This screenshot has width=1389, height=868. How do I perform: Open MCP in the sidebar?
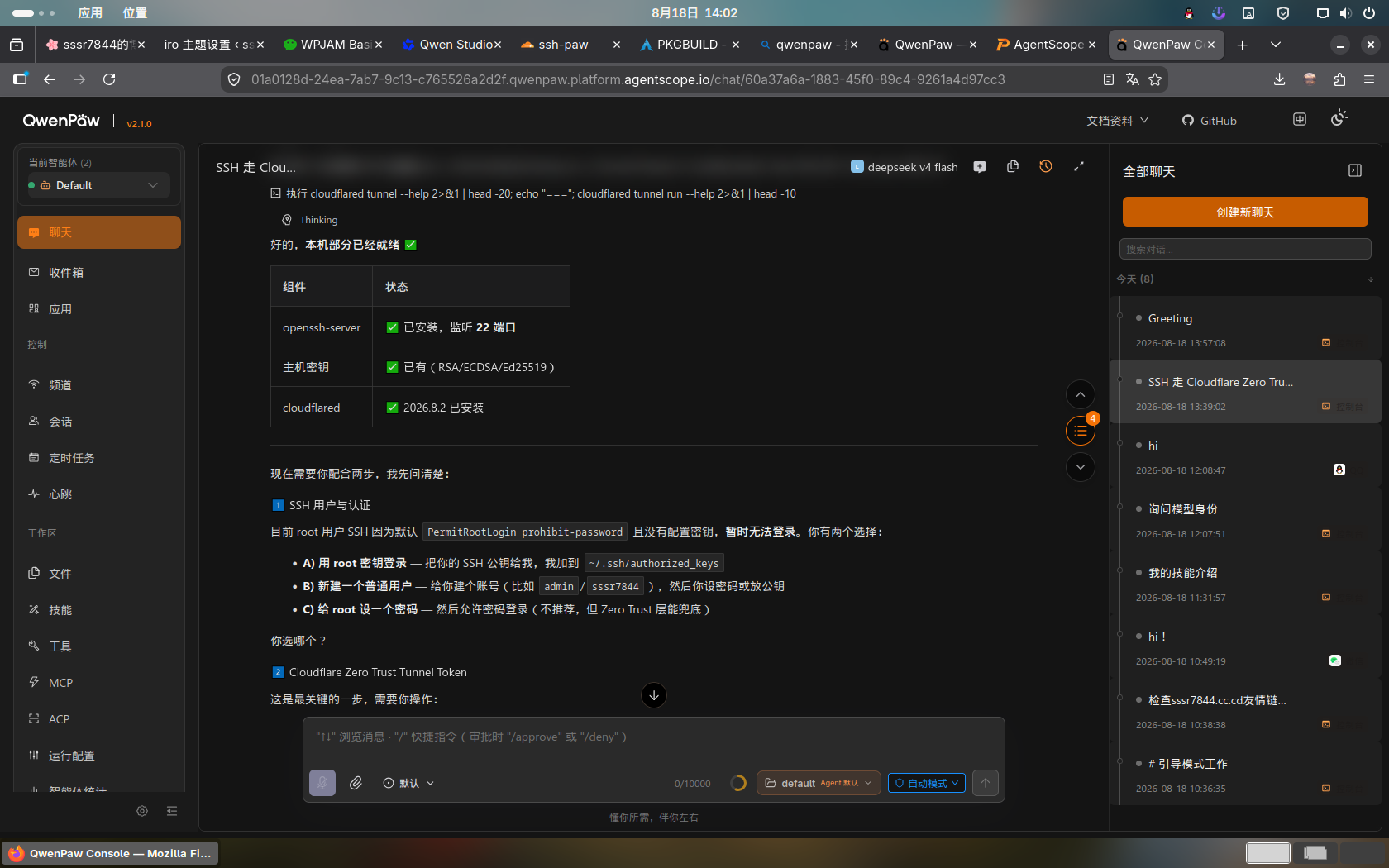(99, 682)
